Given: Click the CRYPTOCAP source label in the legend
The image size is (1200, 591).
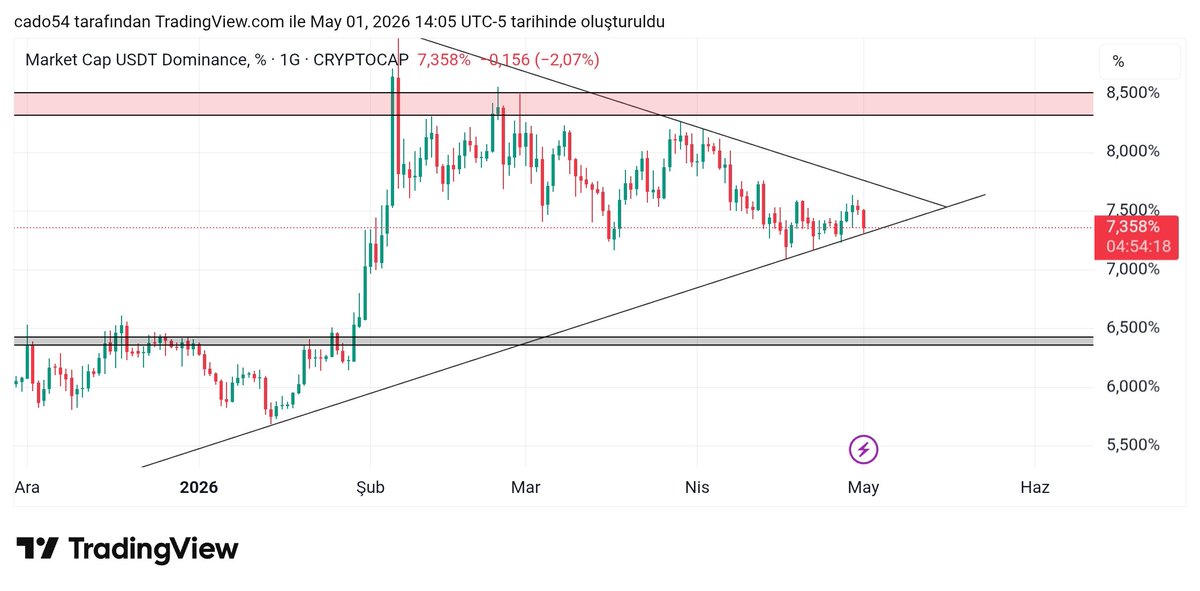Looking at the screenshot, I should click(361, 60).
